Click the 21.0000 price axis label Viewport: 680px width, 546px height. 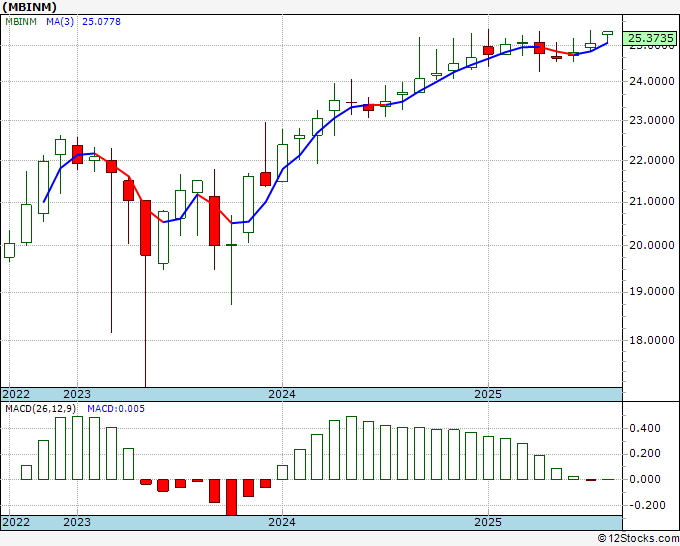tap(652, 202)
